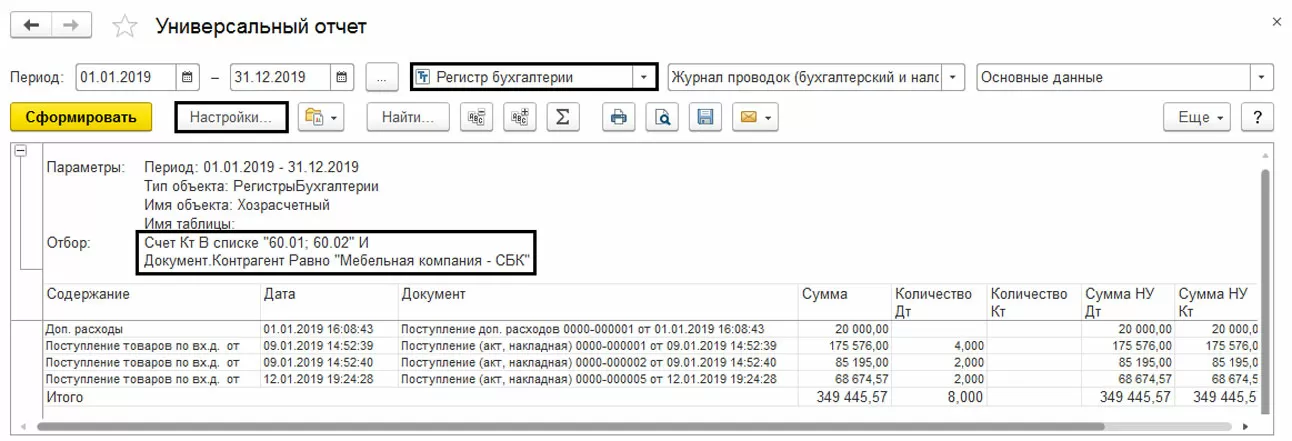Viewport: 1292px width, 441px height.
Task: Collapse the parameters section with minus toggle
Action: (x=19, y=150)
